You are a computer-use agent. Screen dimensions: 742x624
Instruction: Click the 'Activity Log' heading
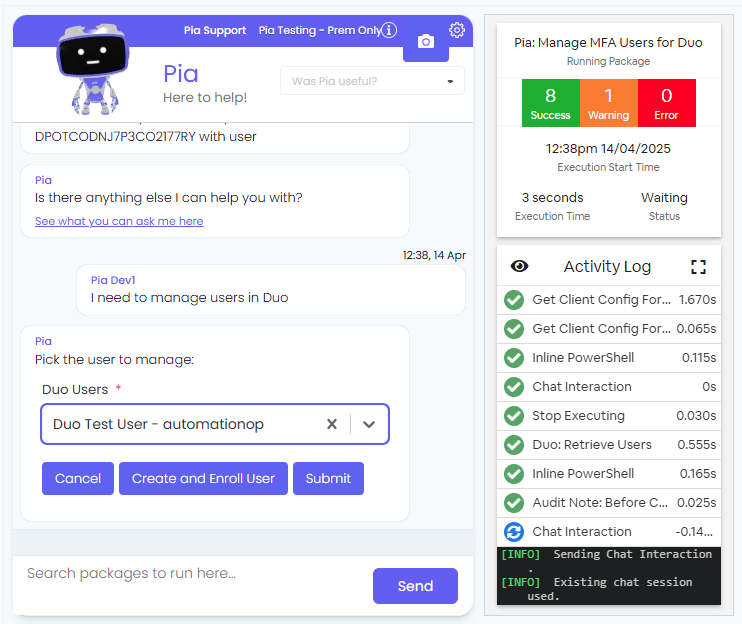607,266
